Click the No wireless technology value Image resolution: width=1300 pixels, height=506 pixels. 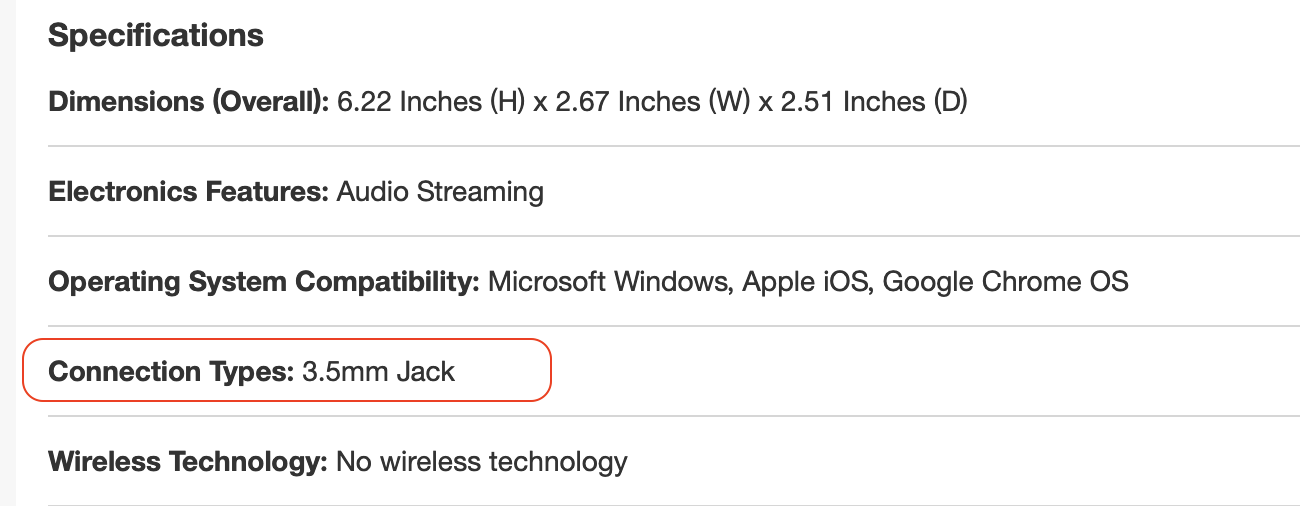[481, 462]
